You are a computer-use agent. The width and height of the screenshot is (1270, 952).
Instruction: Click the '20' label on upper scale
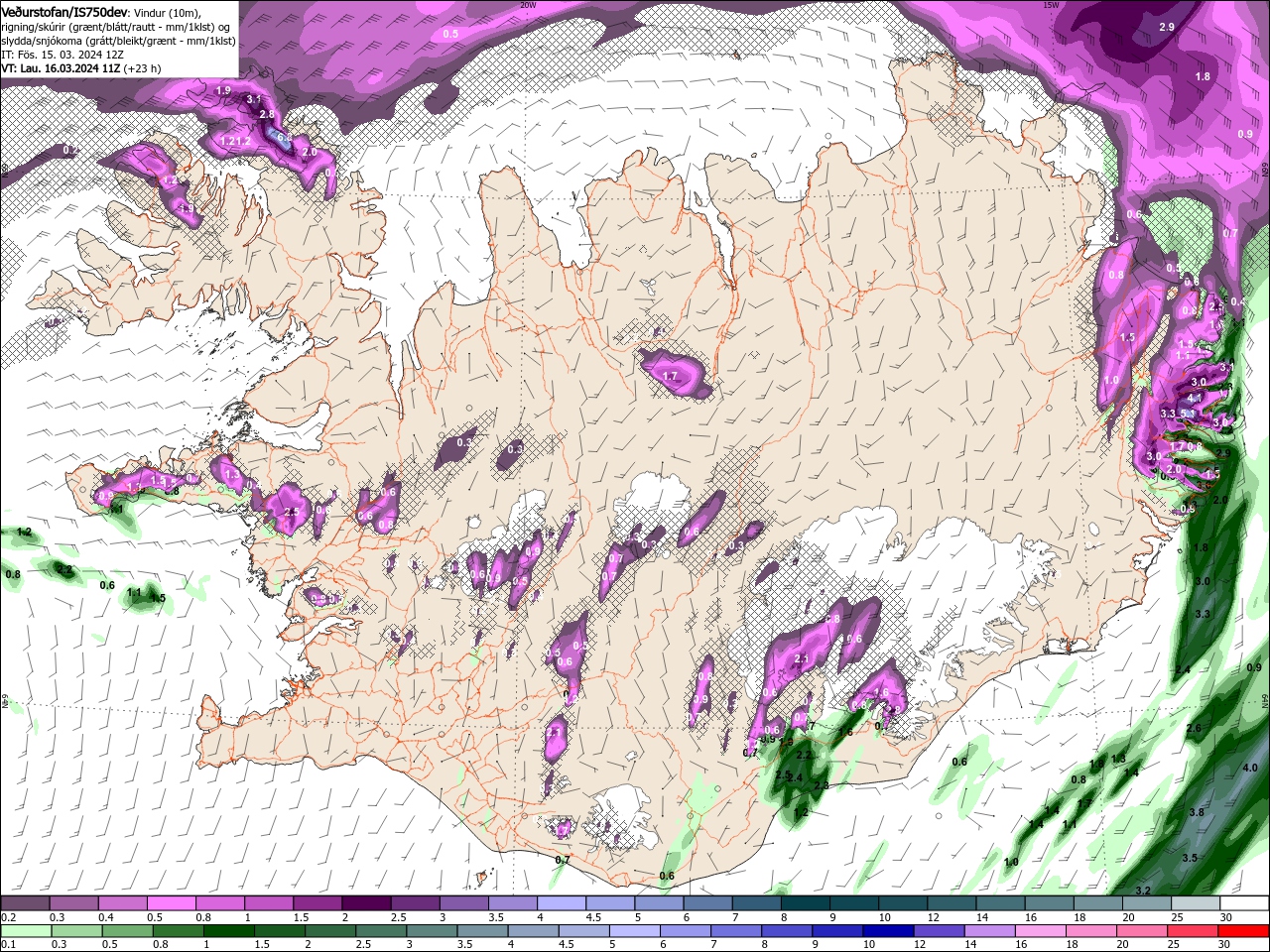pyautogui.click(x=1128, y=917)
